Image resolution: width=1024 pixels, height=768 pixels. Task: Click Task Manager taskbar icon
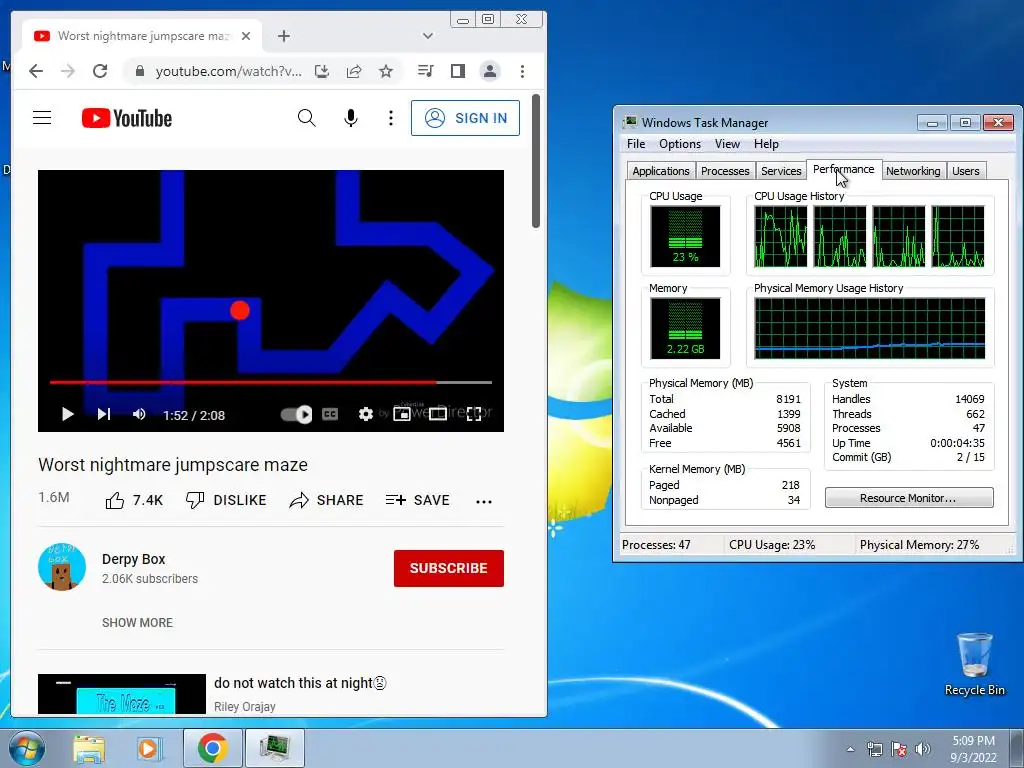pos(274,748)
